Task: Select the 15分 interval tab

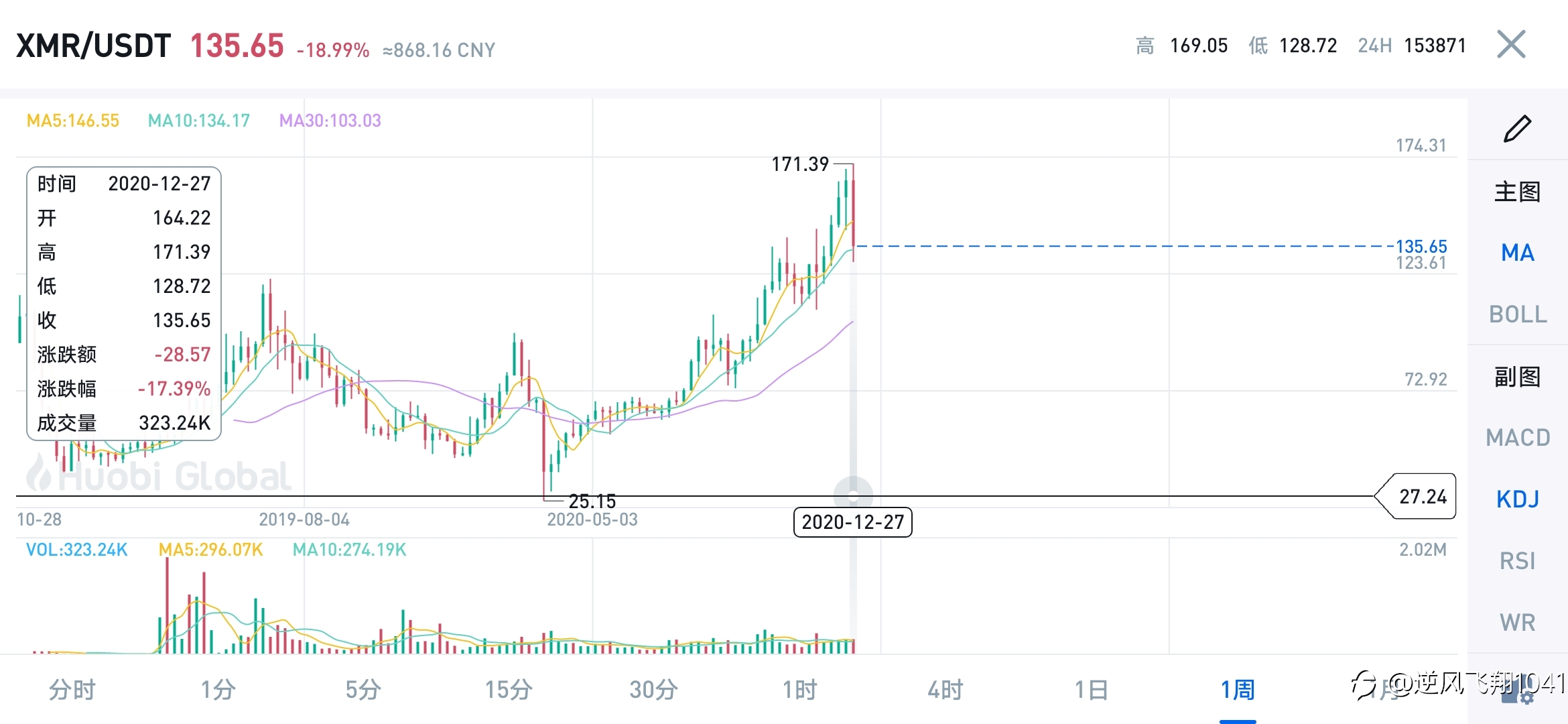Action: point(509,689)
